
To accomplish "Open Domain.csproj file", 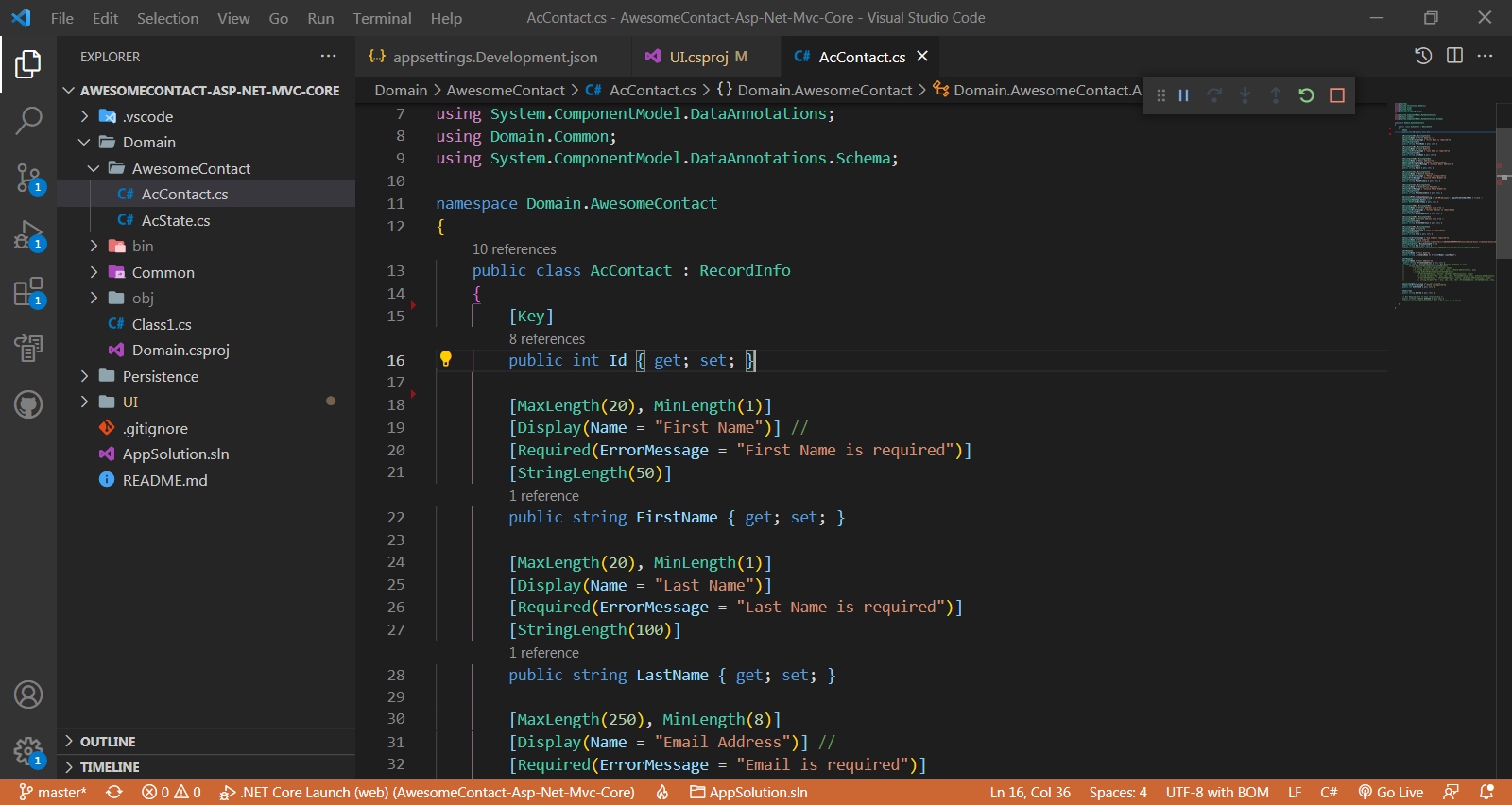I will (x=206, y=350).
